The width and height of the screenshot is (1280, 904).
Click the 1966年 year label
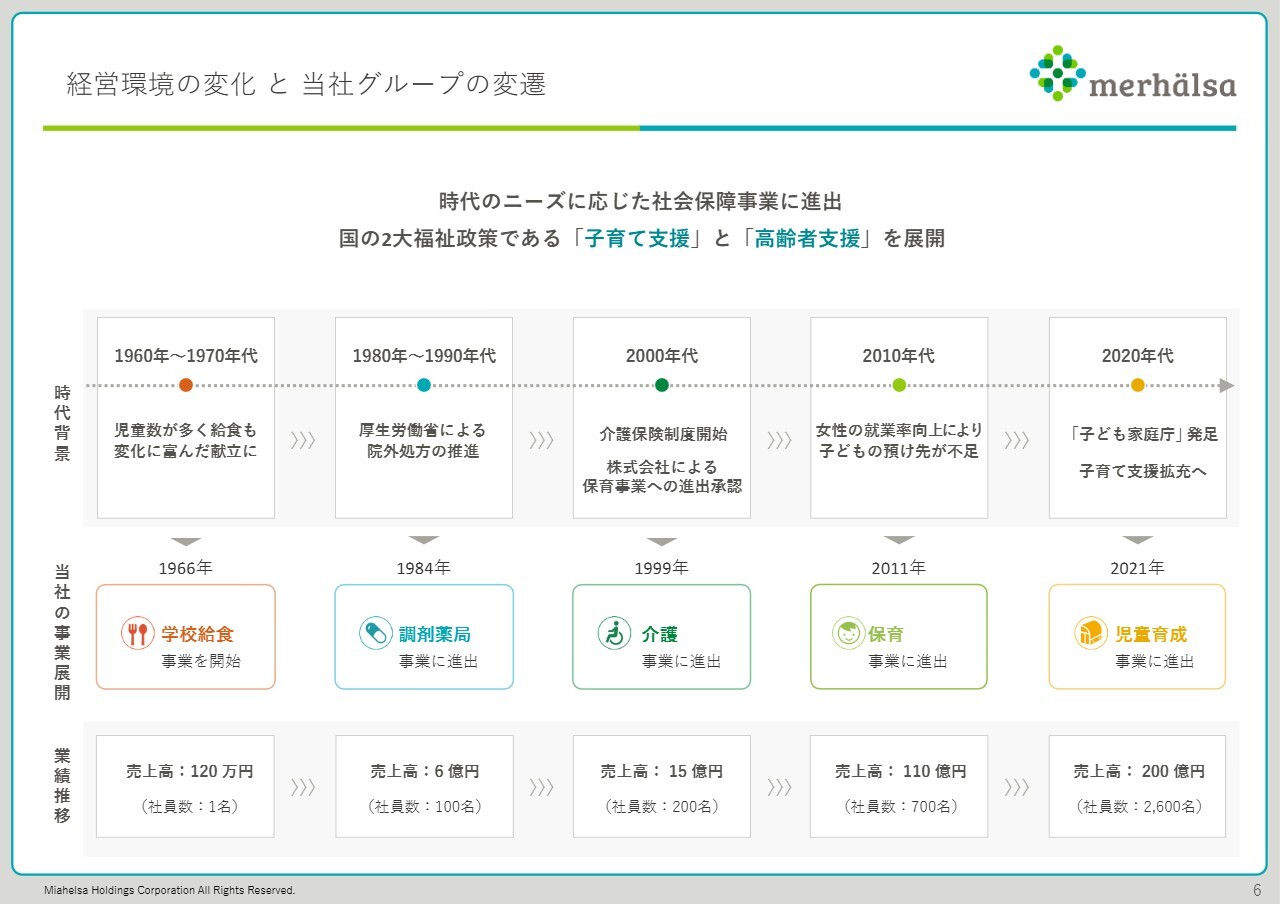pyautogui.click(x=186, y=568)
